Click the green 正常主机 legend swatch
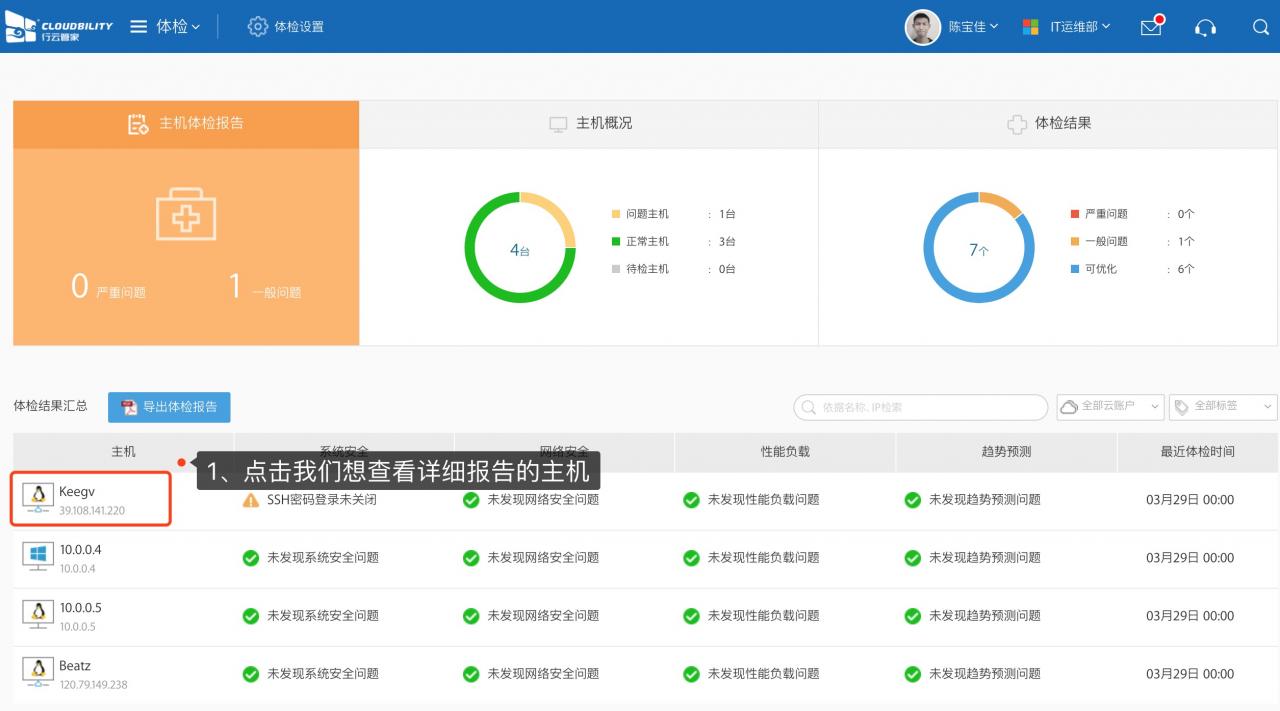The width and height of the screenshot is (1280, 711). pos(616,242)
